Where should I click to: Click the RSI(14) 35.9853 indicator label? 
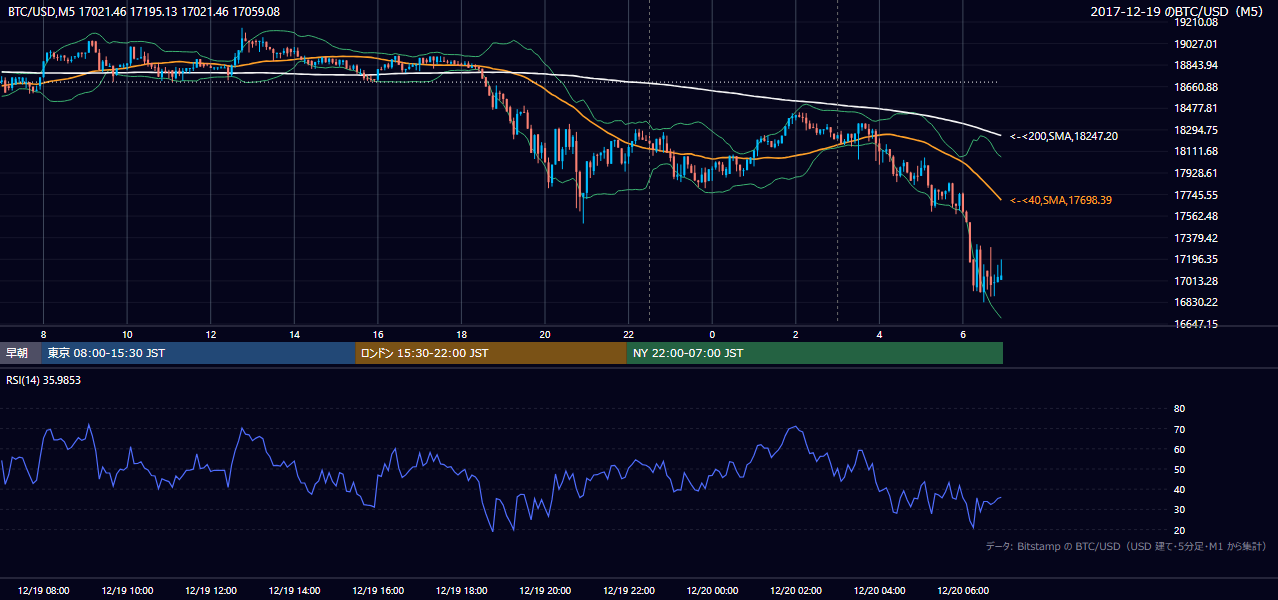44,380
